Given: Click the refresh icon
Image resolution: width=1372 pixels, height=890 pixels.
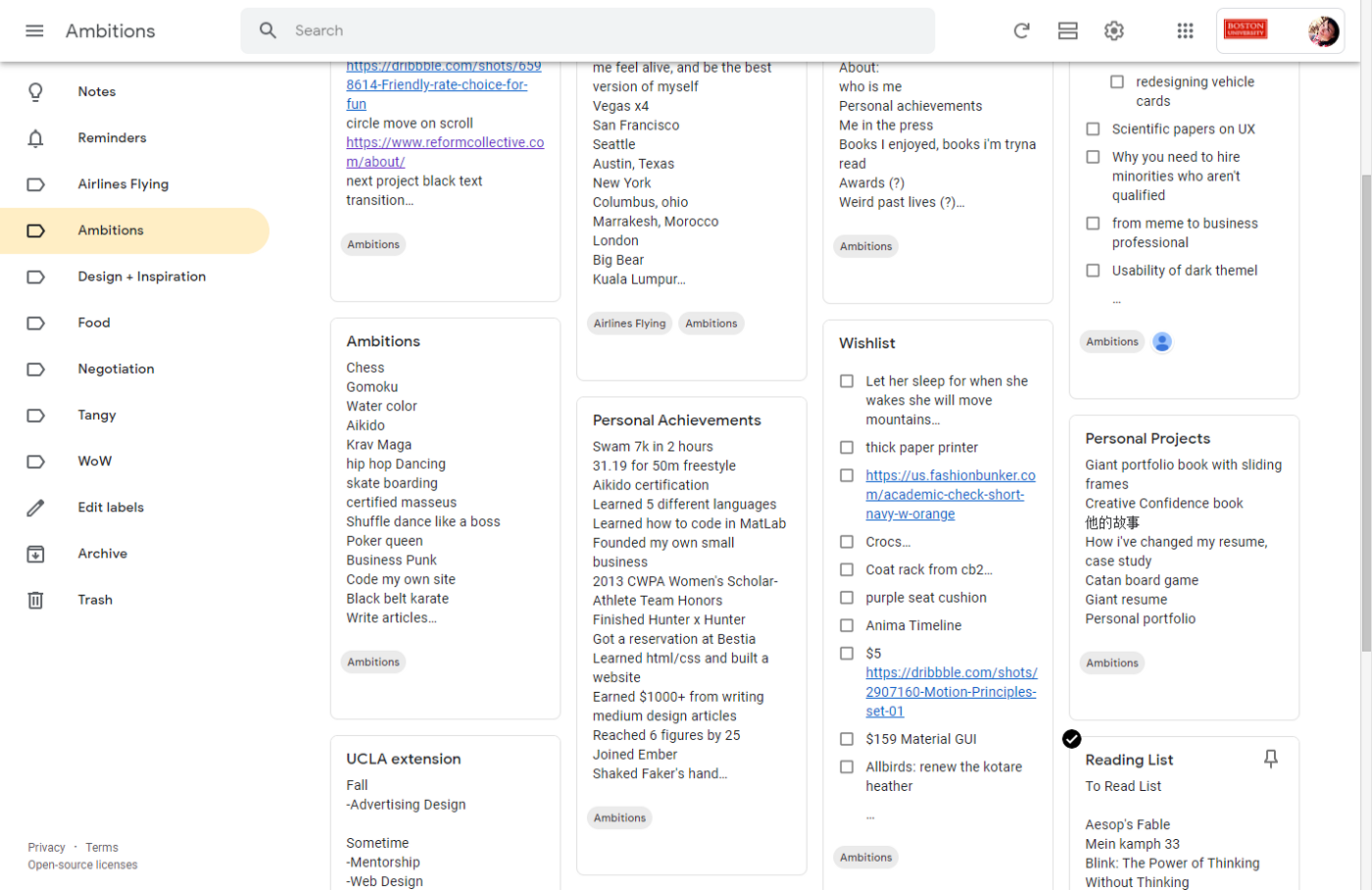Looking at the screenshot, I should pyautogui.click(x=1021, y=30).
